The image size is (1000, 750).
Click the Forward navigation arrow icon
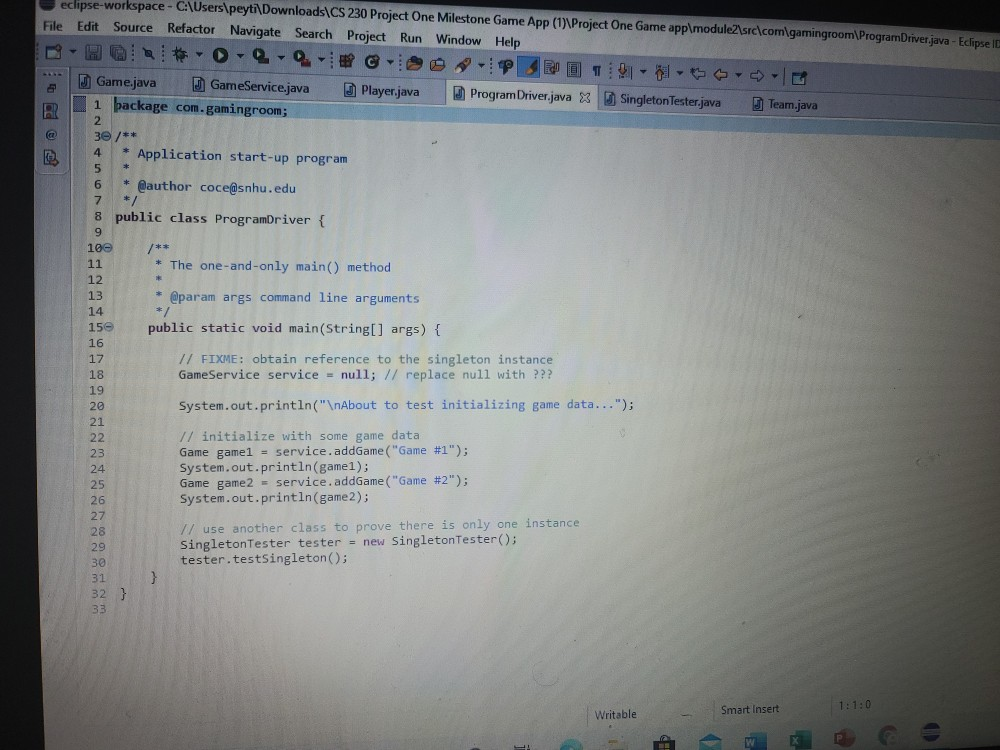pyautogui.click(x=757, y=75)
